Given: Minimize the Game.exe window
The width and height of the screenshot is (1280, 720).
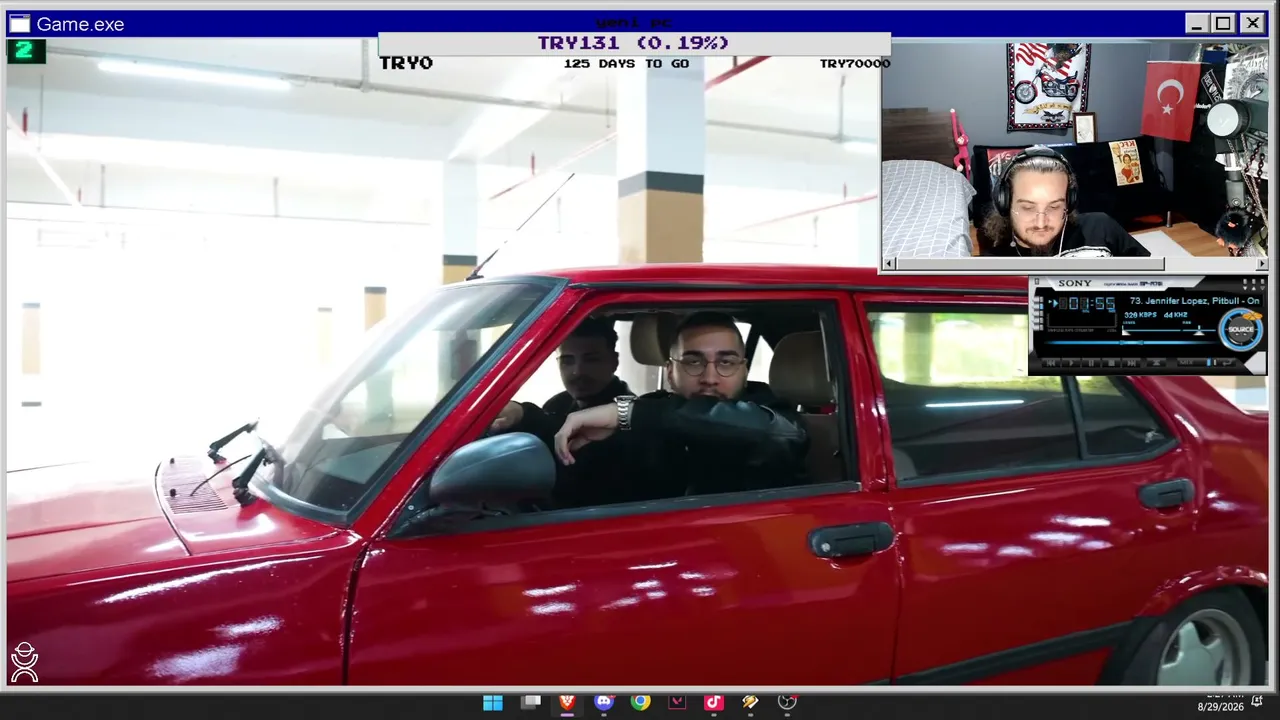Looking at the screenshot, I should pos(1197,23).
